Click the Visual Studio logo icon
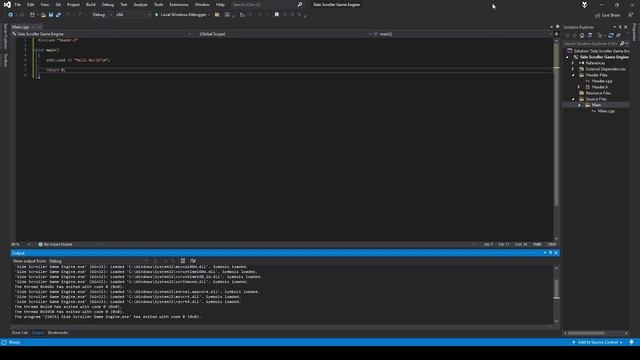 (x=7, y=4)
